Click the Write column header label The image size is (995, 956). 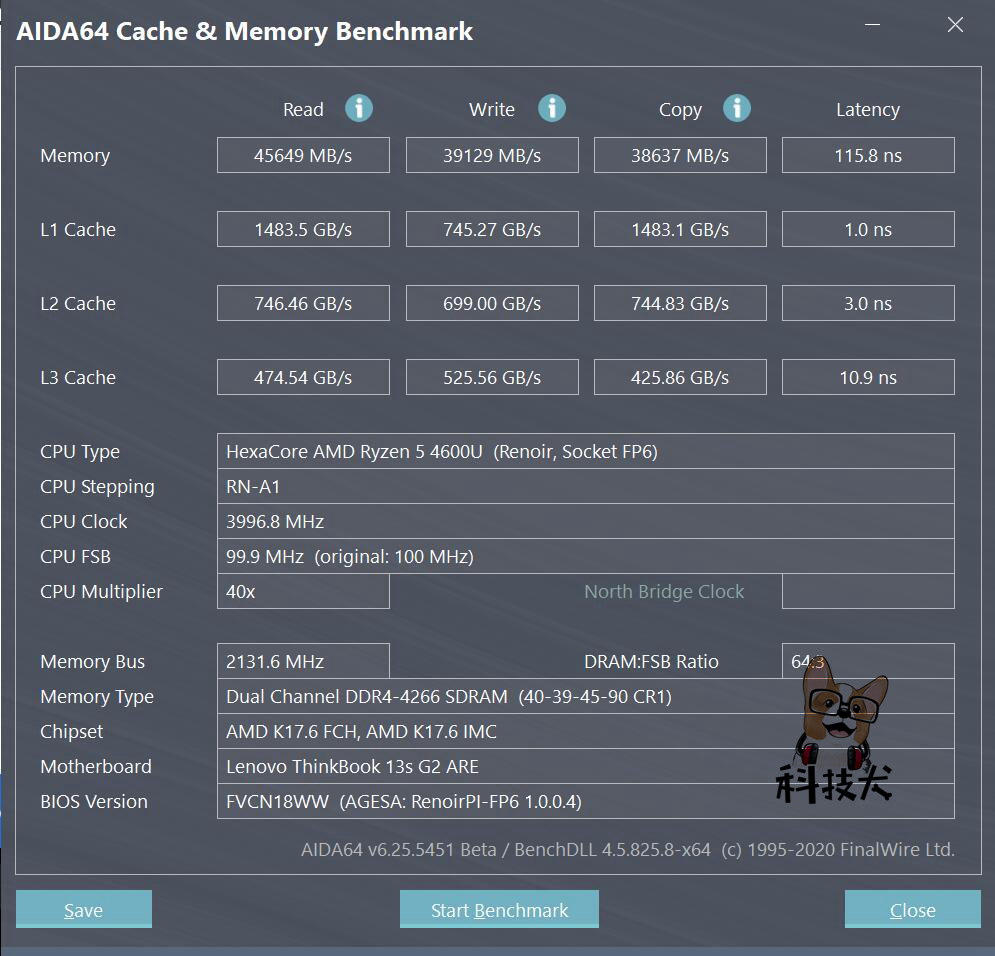click(492, 109)
